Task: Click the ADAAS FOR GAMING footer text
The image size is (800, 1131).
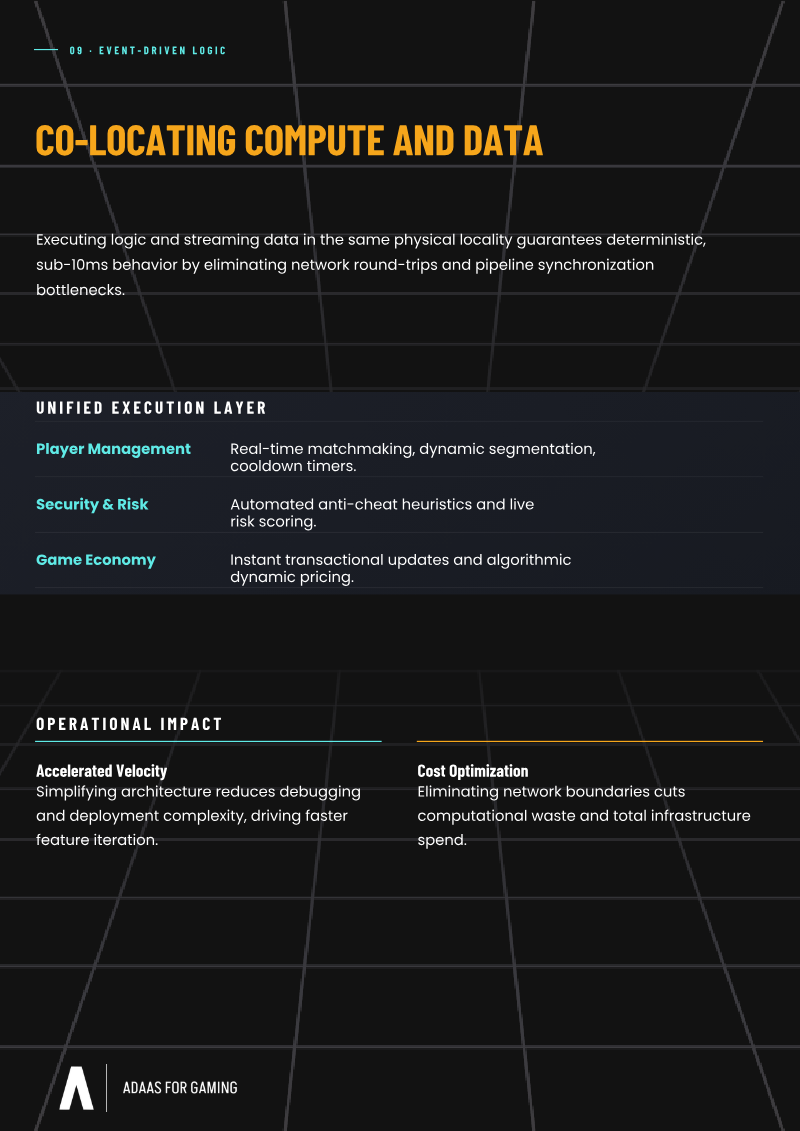Action: (180, 1087)
